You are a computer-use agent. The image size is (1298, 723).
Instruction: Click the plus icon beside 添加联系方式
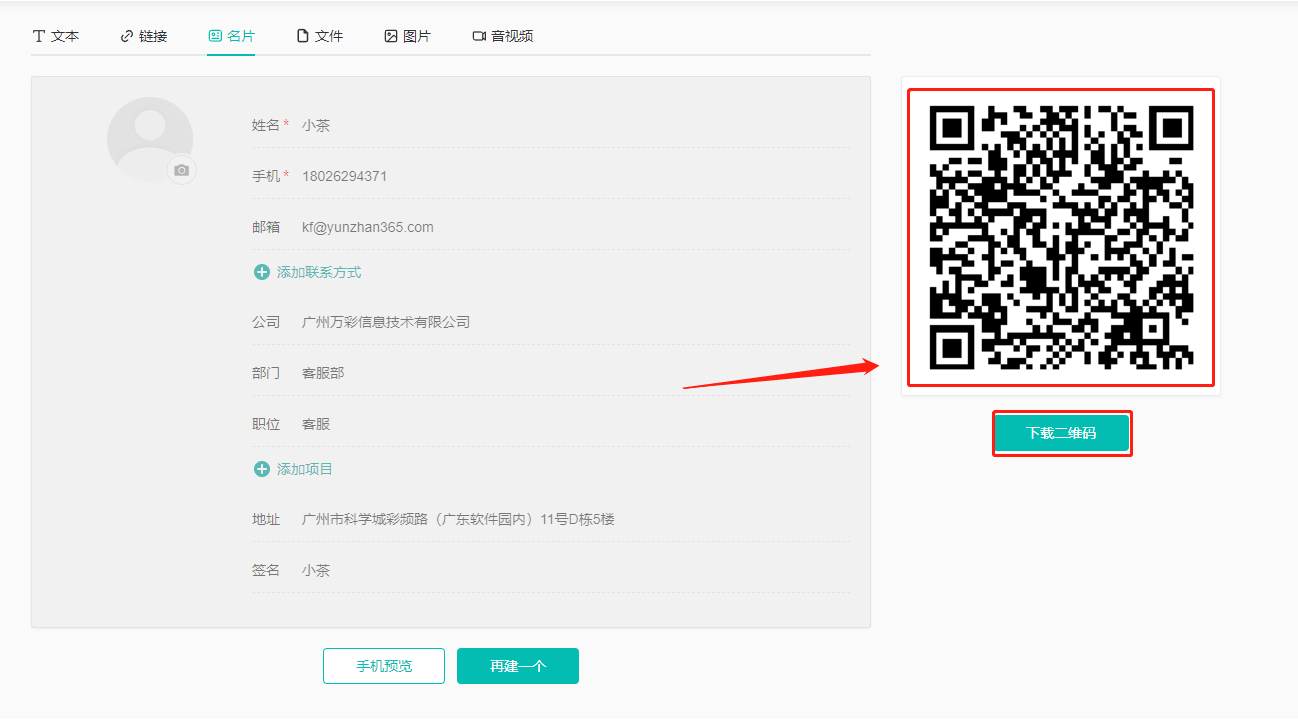click(x=262, y=272)
